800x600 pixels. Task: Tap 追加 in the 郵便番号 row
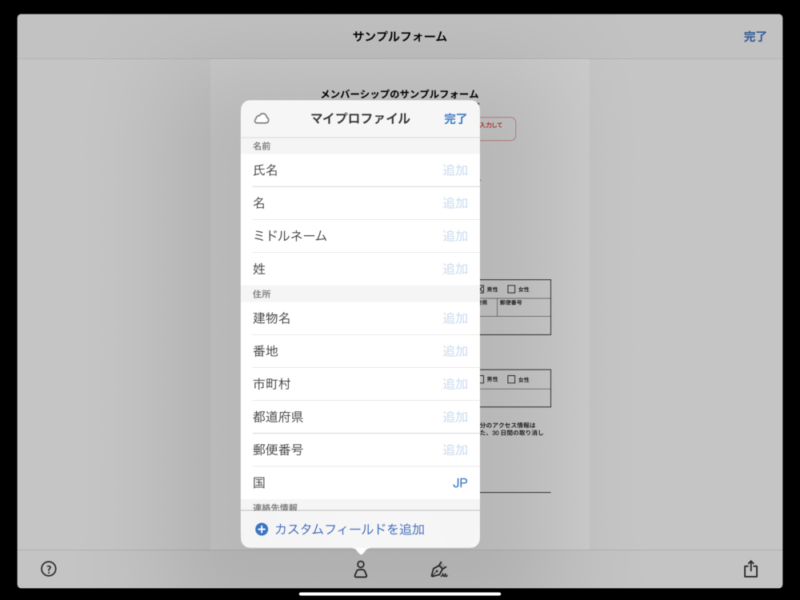point(455,450)
